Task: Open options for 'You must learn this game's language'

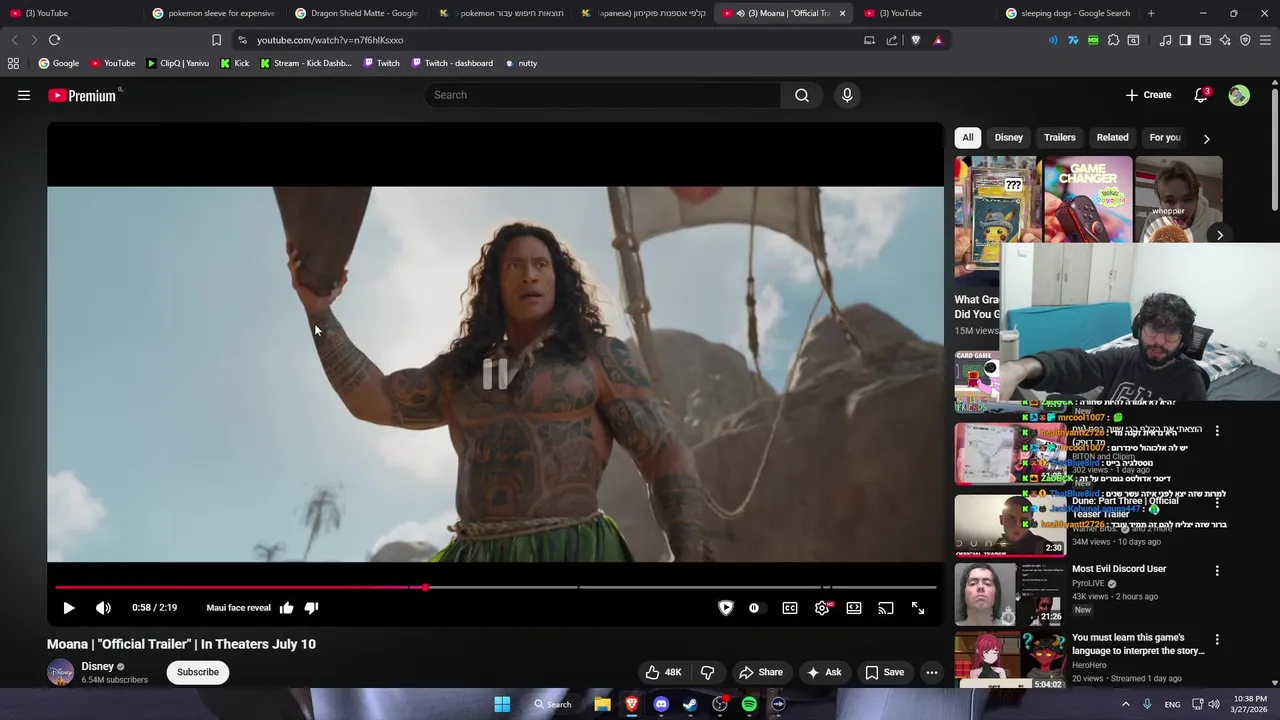Action: click(1217, 640)
